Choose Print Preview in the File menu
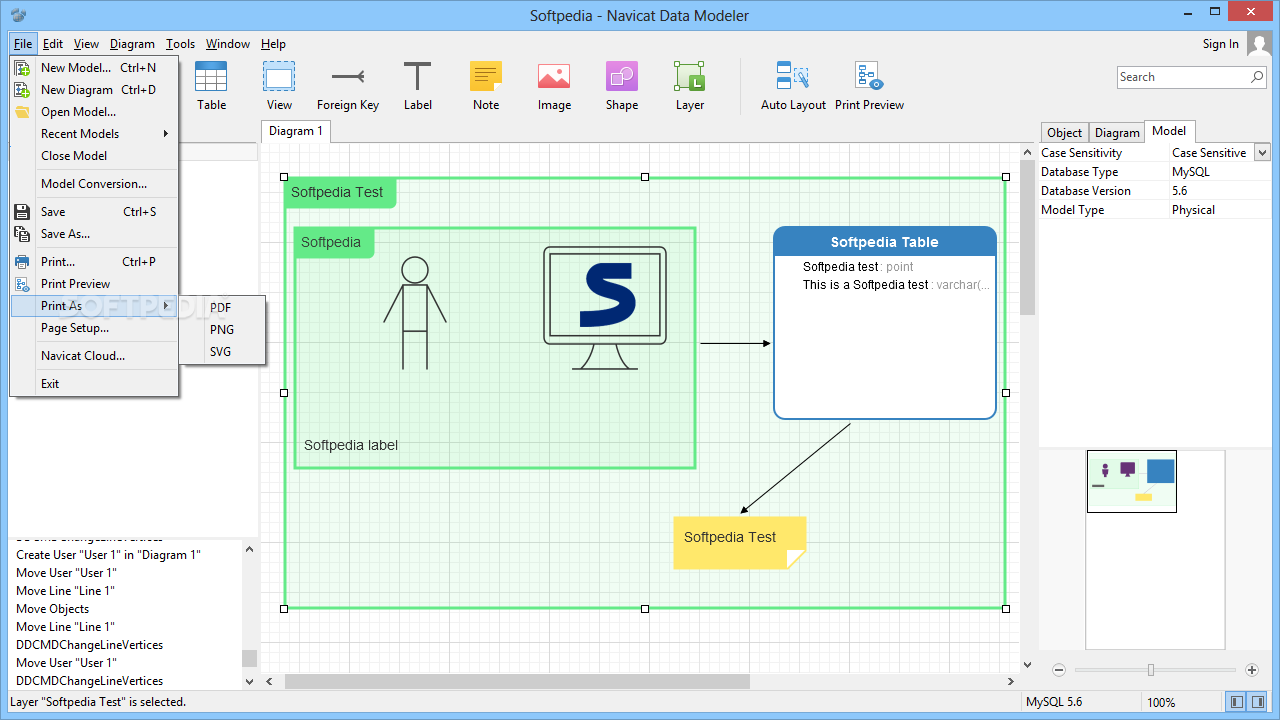 click(x=94, y=284)
